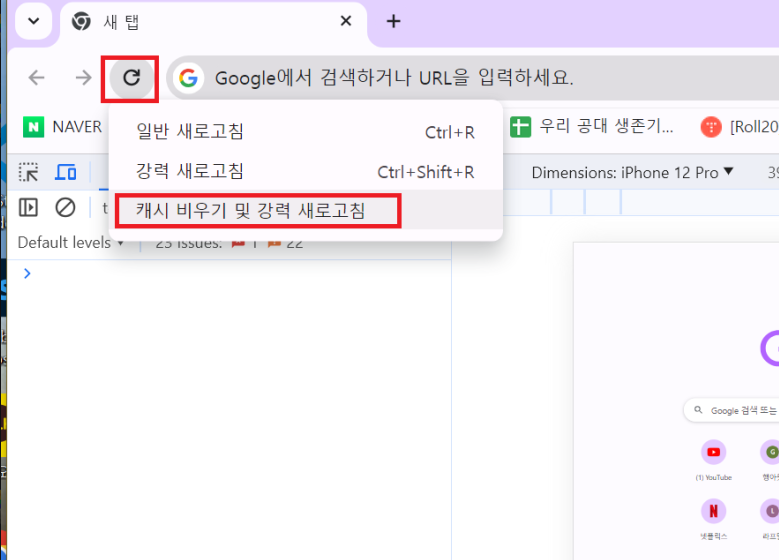Choose 강력 새로고침 menu item
The height and width of the screenshot is (560, 779).
(306, 171)
